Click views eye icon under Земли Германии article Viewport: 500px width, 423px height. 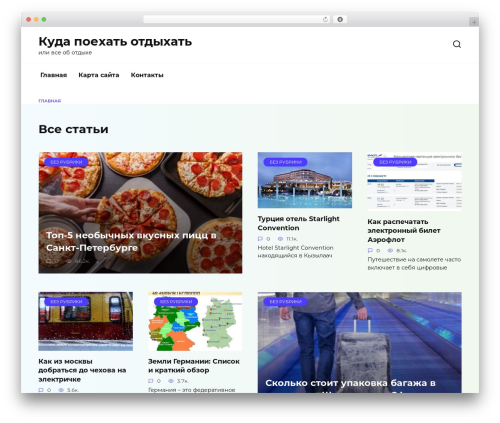(171, 381)
